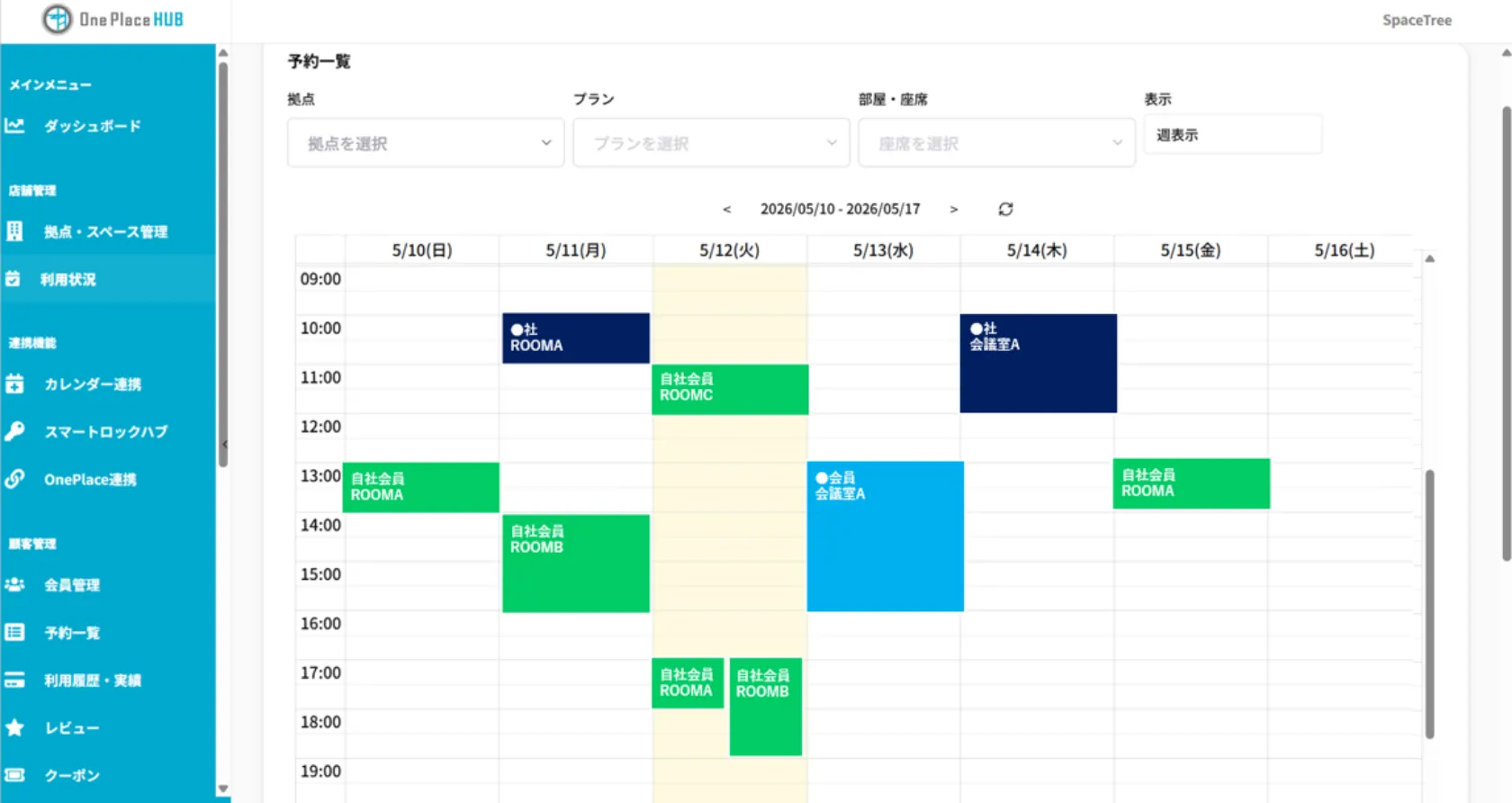Screen dimensions: 1512x803
Task: Click the ticket icon for クーポン
Action: (14, 775)
